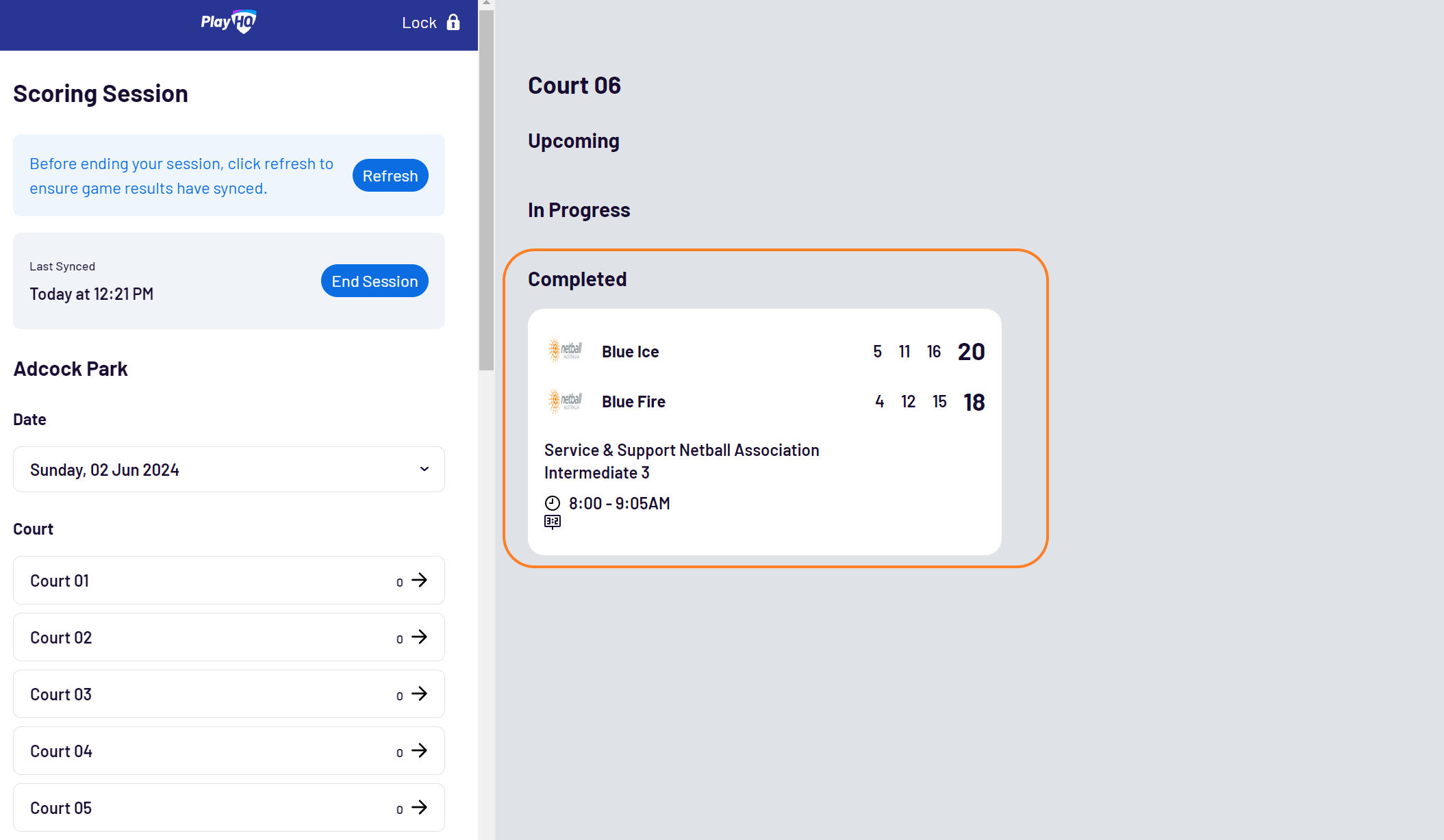Image resolution: width=1444 pixels, height=840 pixels.
Task: Click the padlock icon beside Lock
Action: click(453, 22)
